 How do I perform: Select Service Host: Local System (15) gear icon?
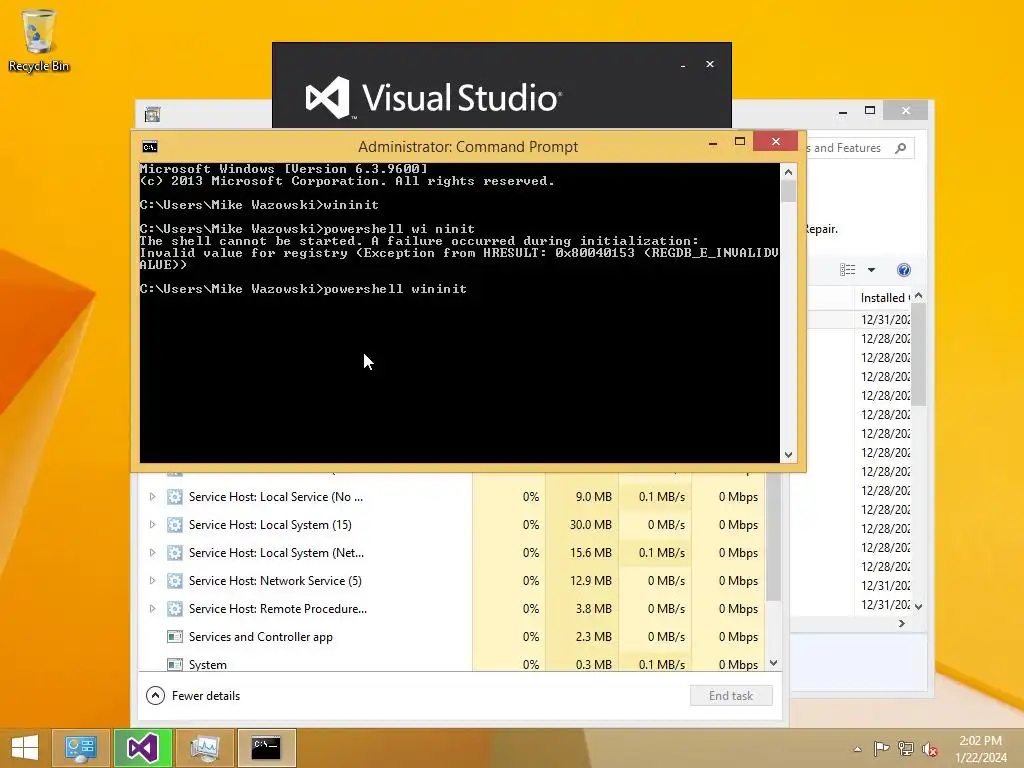pos(174,525)
